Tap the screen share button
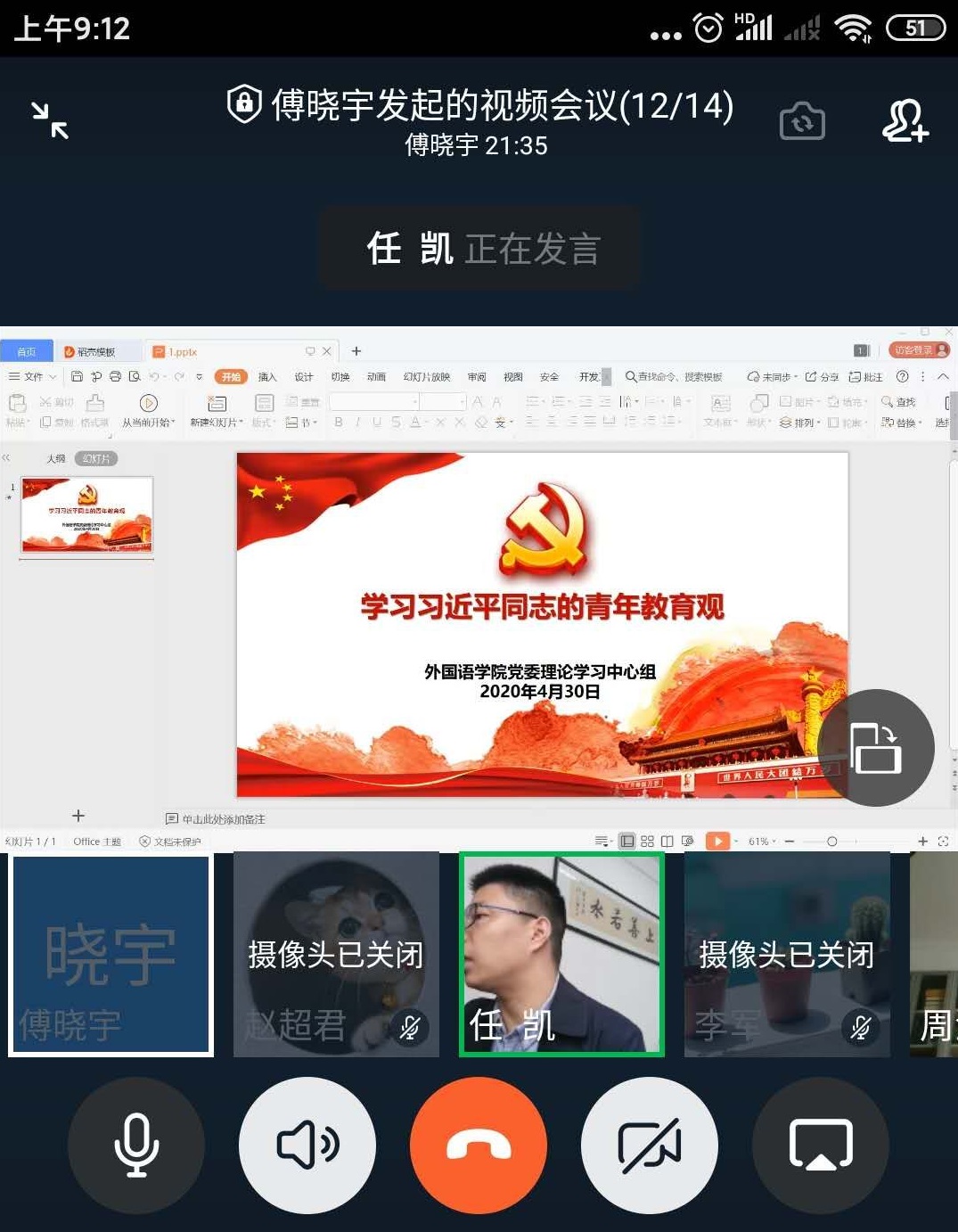Image resolution: width=958 pixels, height=1232 pixels. point(821,1146)
